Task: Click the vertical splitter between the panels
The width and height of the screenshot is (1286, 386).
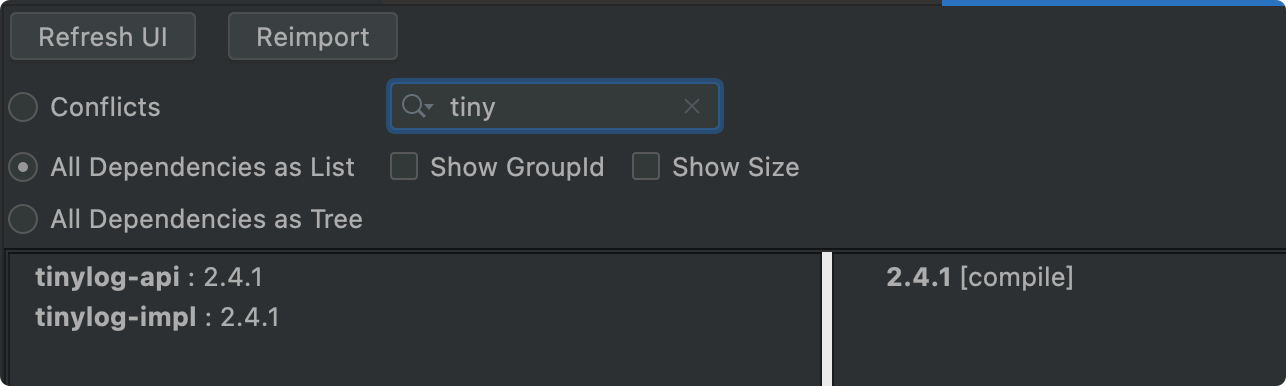Action: click(x=827, y=319)
